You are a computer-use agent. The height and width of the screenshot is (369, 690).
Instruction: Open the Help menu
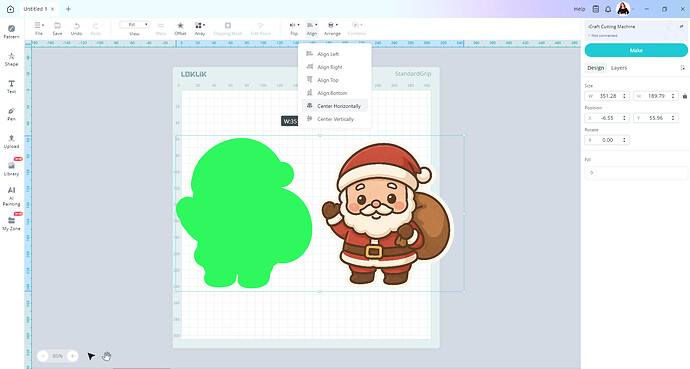[x=579, y=9]
